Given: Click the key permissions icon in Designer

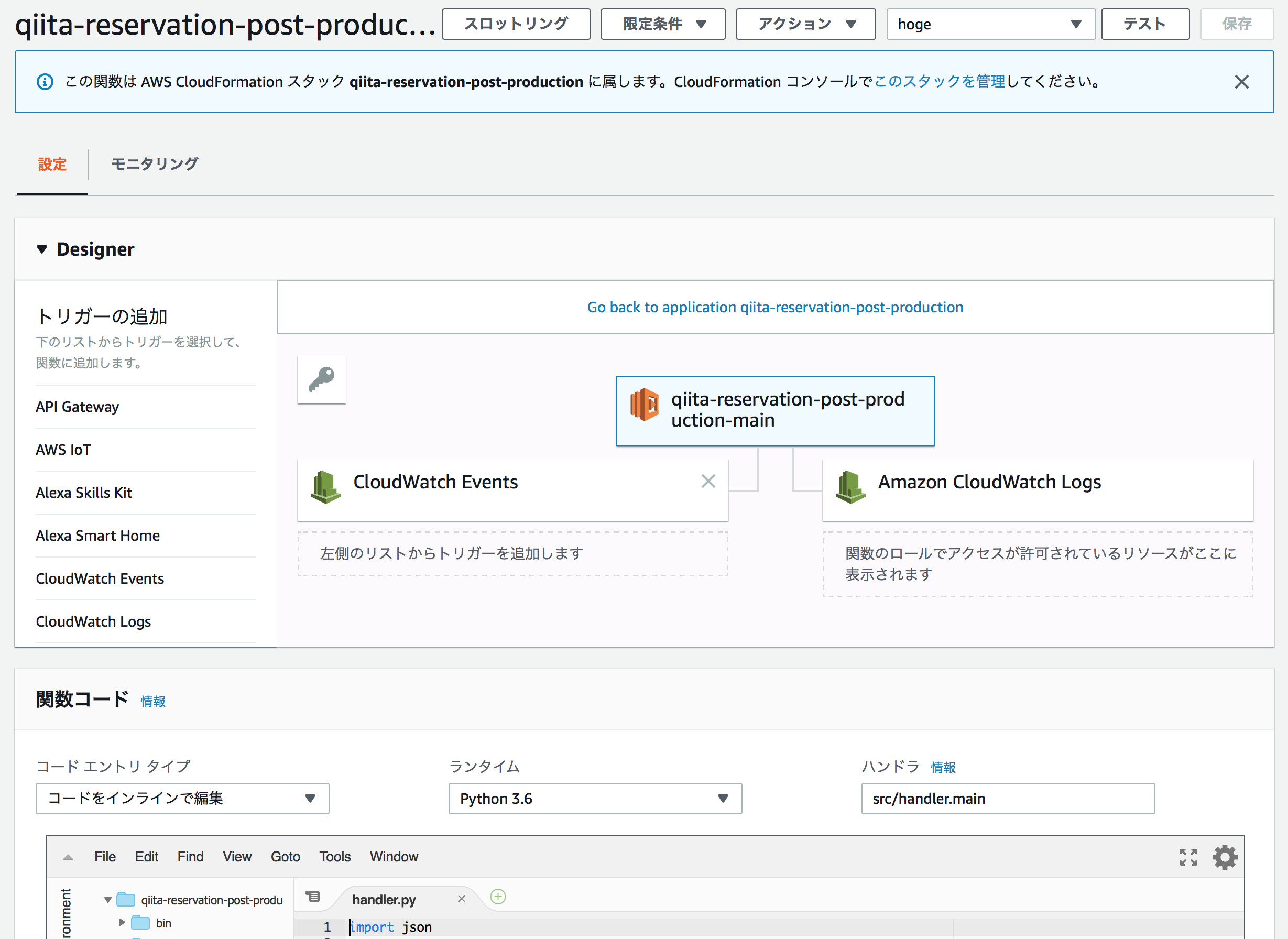Looking at the screenshot, I should [x=322, y=379].
